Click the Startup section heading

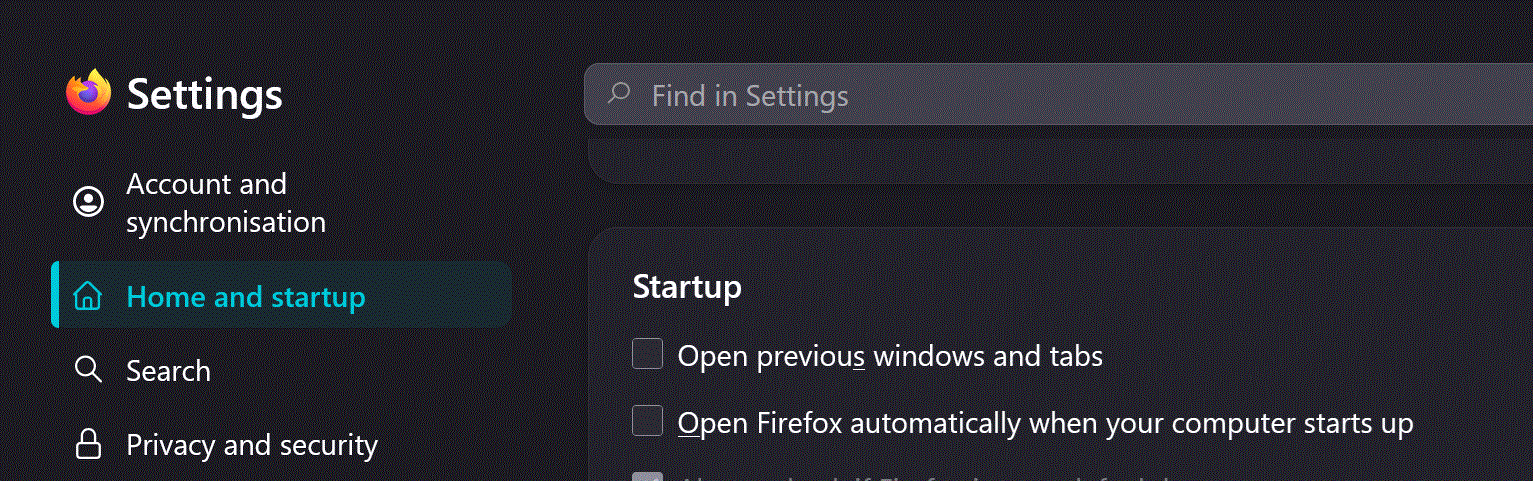point(687,287)
